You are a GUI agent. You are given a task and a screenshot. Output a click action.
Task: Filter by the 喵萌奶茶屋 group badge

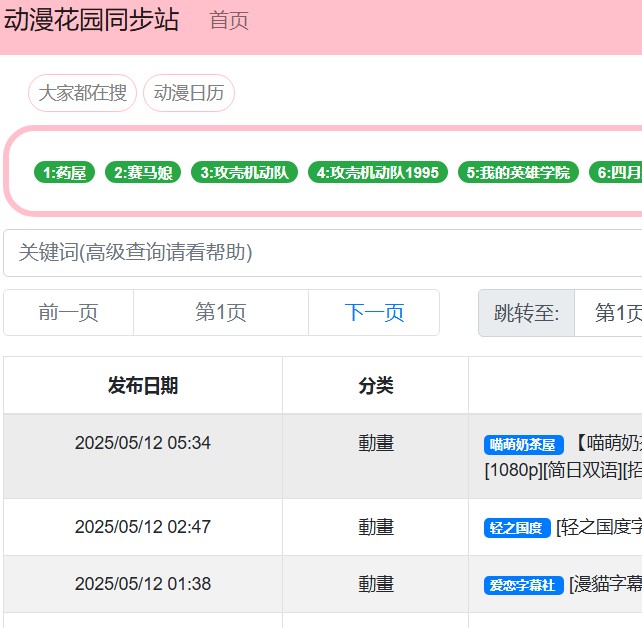[x=524, y=445]
